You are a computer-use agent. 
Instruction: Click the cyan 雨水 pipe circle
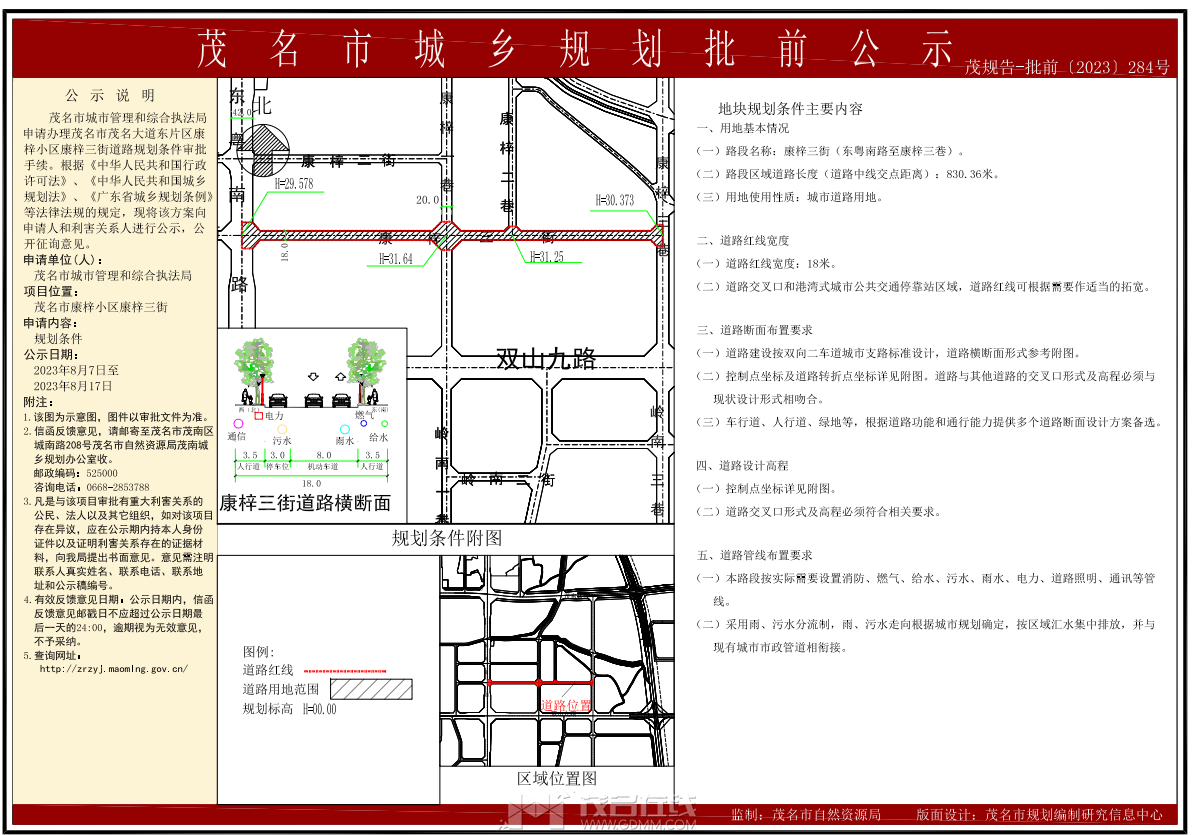[344, 428]
